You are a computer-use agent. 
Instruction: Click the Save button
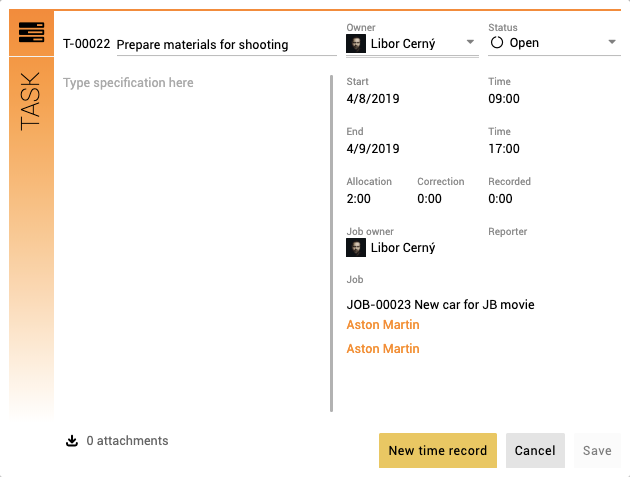click(597, 450)
